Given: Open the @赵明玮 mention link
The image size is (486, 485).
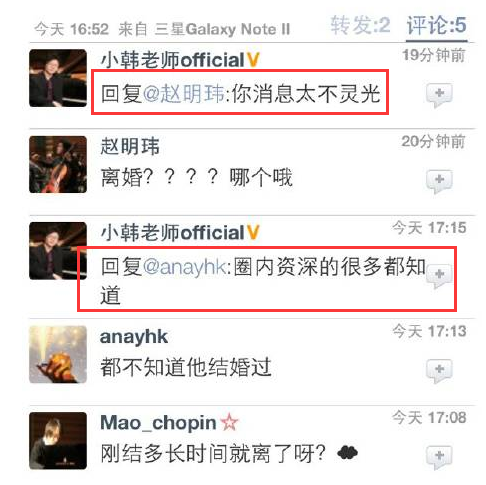Looking at the screenshot, I should pos(184,94).
